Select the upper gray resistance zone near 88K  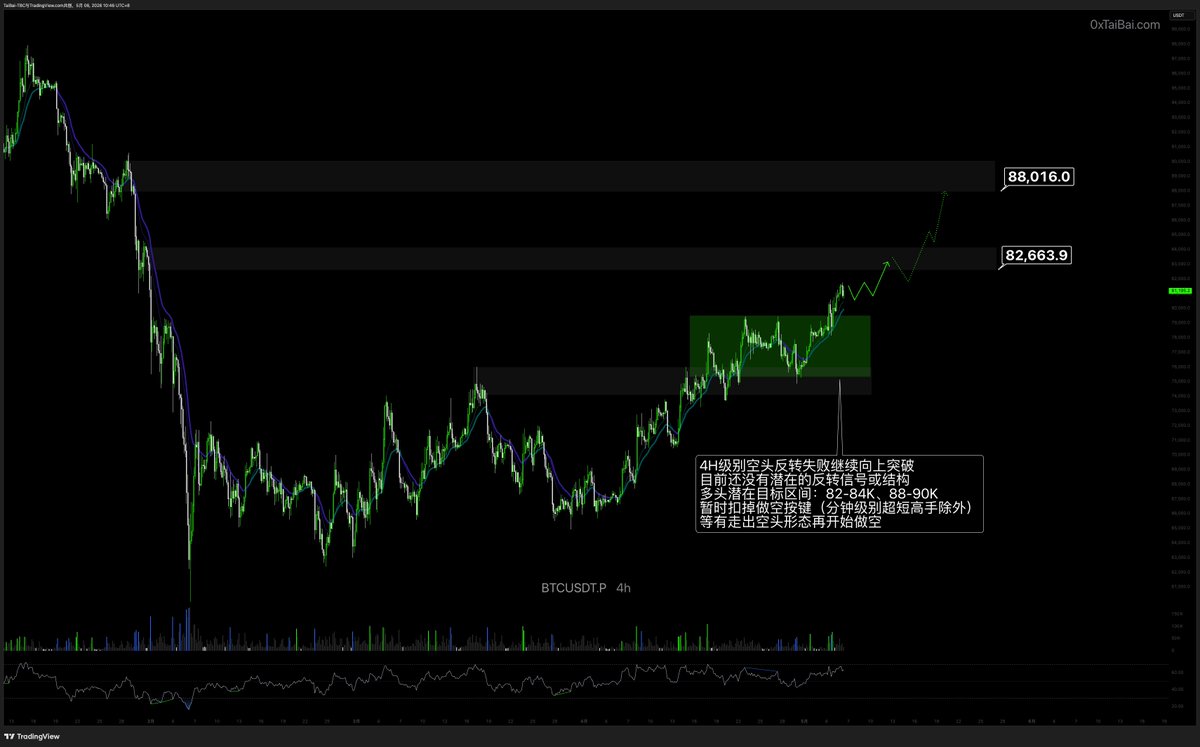pos(560,176)
